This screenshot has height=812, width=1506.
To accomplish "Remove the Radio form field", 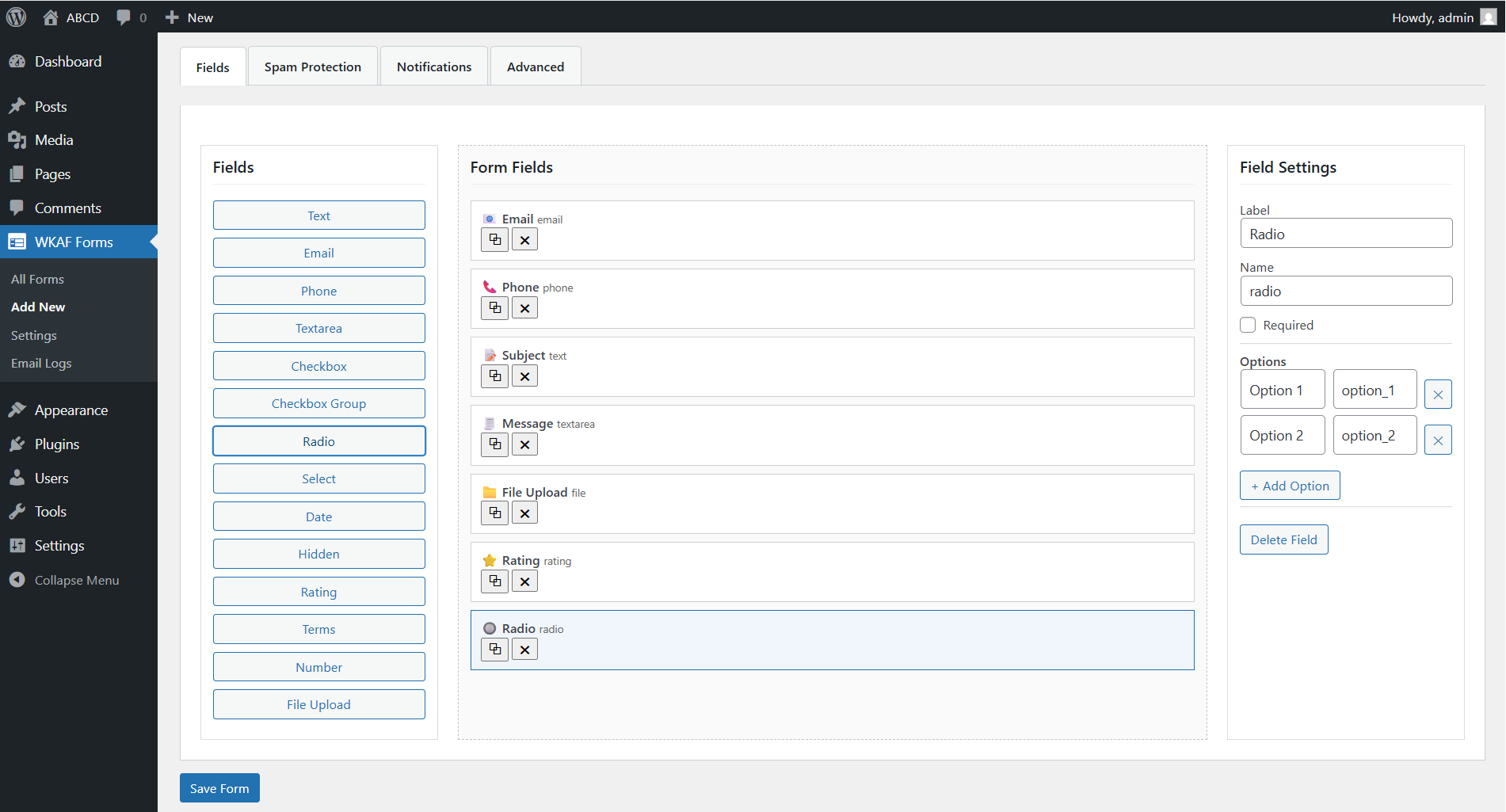I will (524, 649).
